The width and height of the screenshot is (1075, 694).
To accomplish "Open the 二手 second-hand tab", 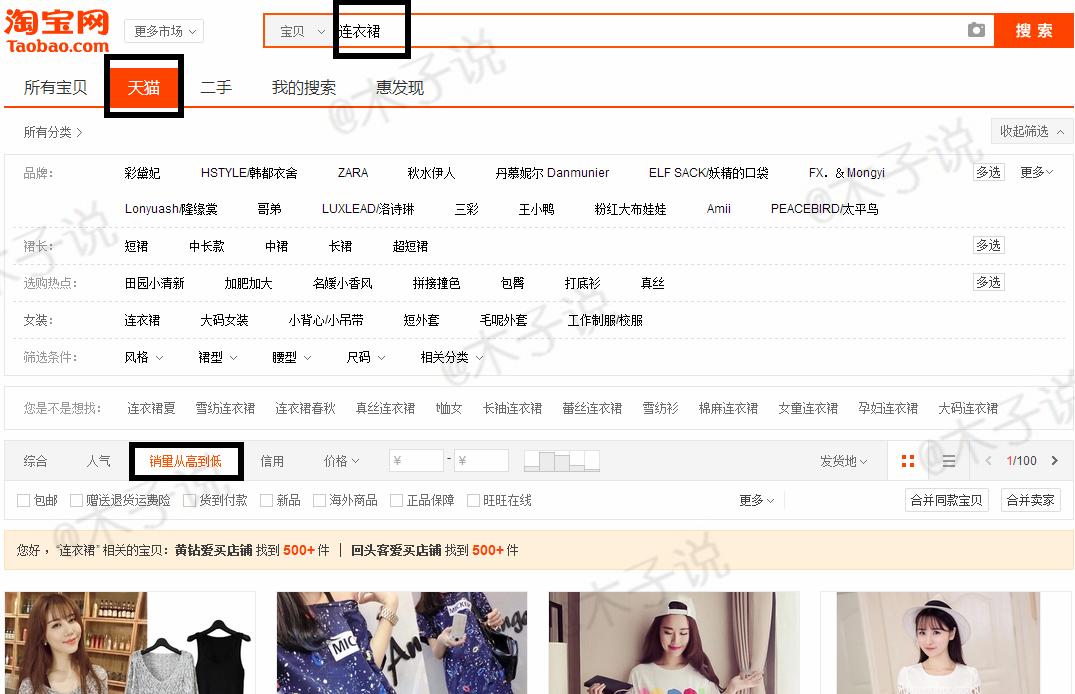I will pos(216,87).
